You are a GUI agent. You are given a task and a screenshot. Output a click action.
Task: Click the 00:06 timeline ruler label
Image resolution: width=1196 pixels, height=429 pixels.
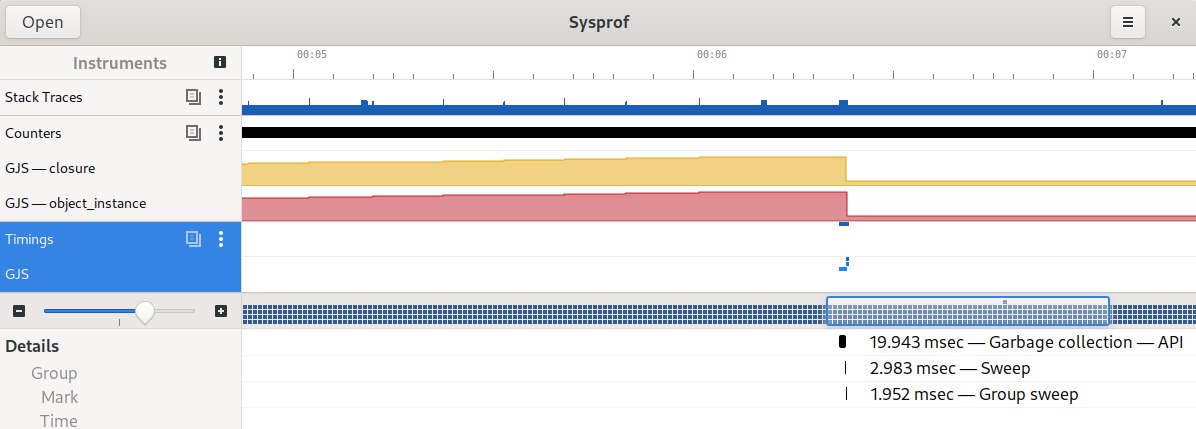(712, 55)
